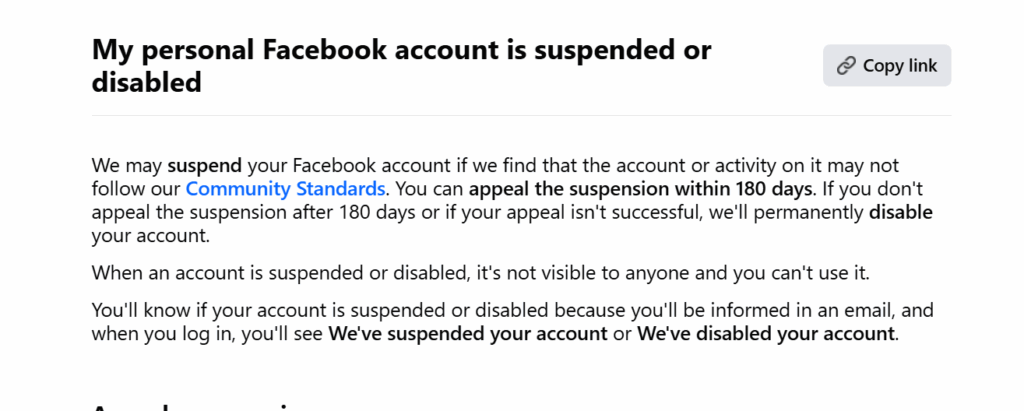Open the Community Standards link
This screenshot has height=411, width=1024.
tap(285, 189)
